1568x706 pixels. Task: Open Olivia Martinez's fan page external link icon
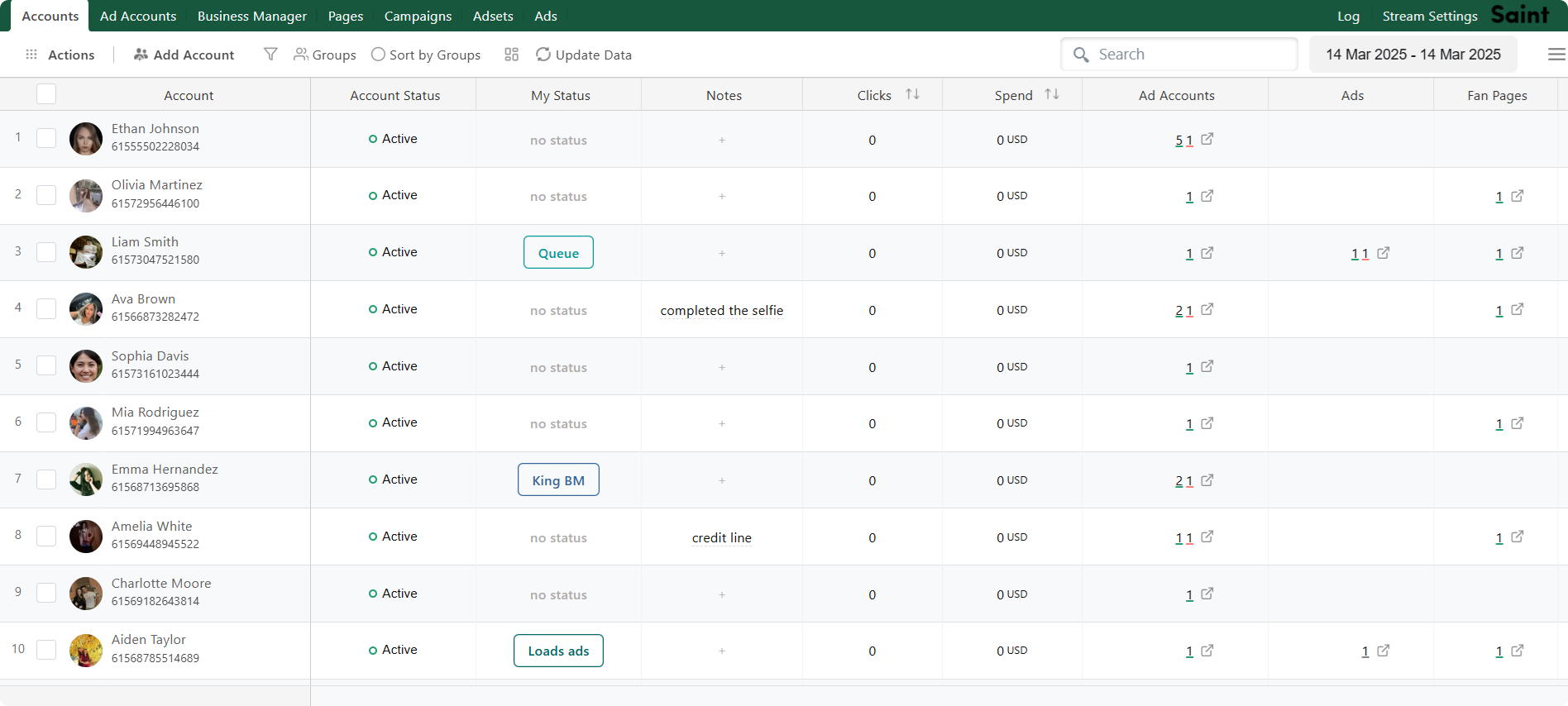1517,196
